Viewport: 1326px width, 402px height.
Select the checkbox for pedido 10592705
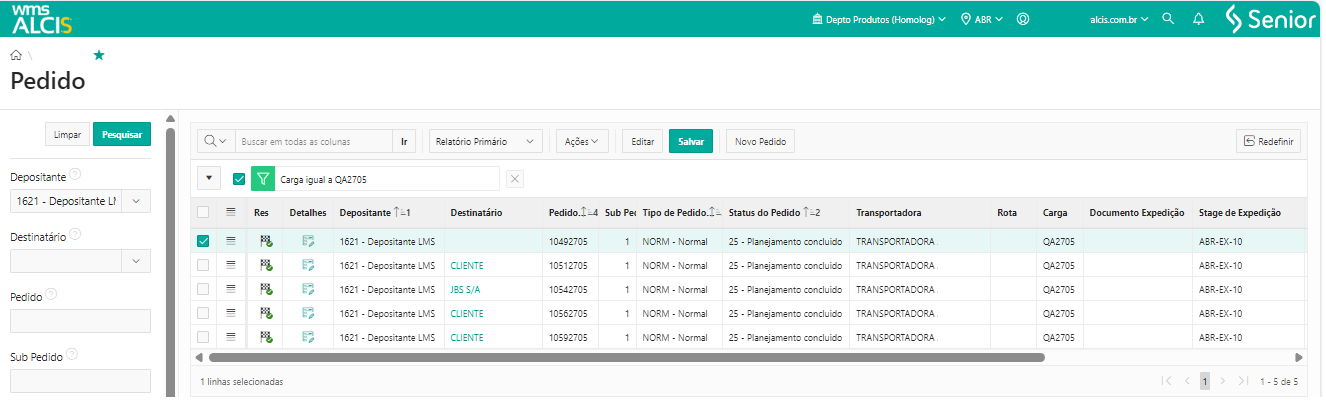[x=203, y=337]
